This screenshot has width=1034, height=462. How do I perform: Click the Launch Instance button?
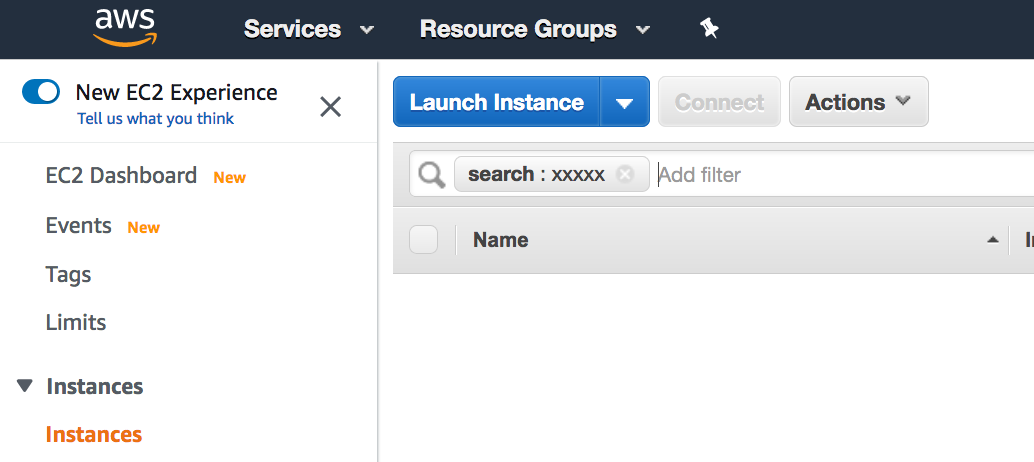pos(497,102)
